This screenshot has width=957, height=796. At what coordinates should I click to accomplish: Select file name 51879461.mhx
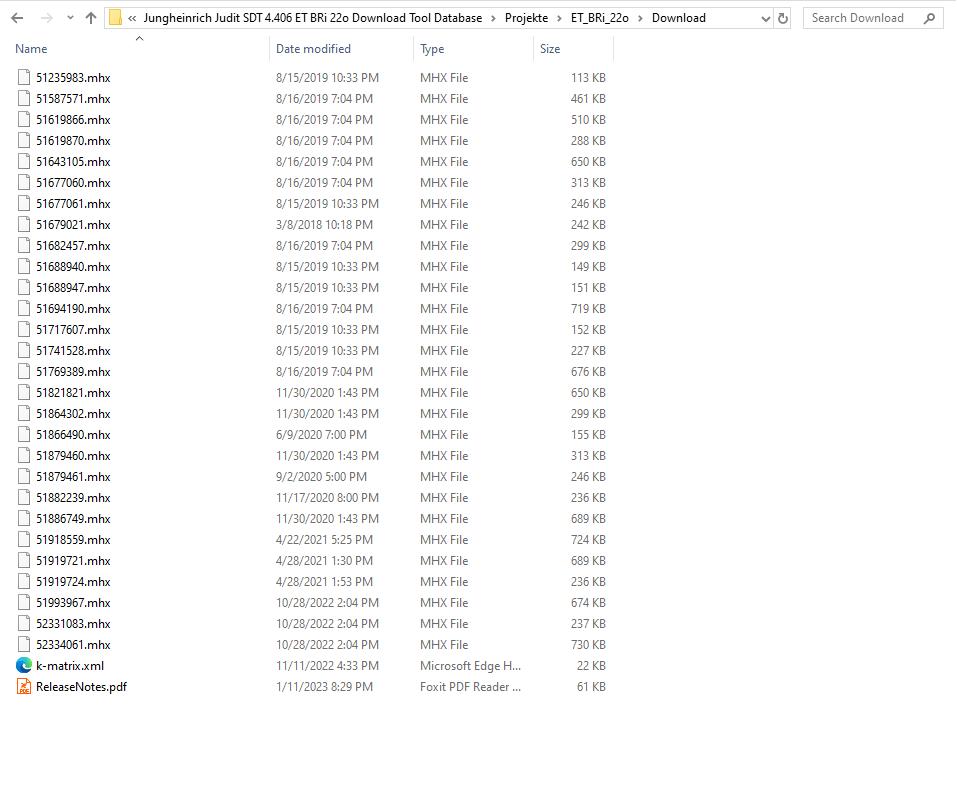(x=73, y=477)
